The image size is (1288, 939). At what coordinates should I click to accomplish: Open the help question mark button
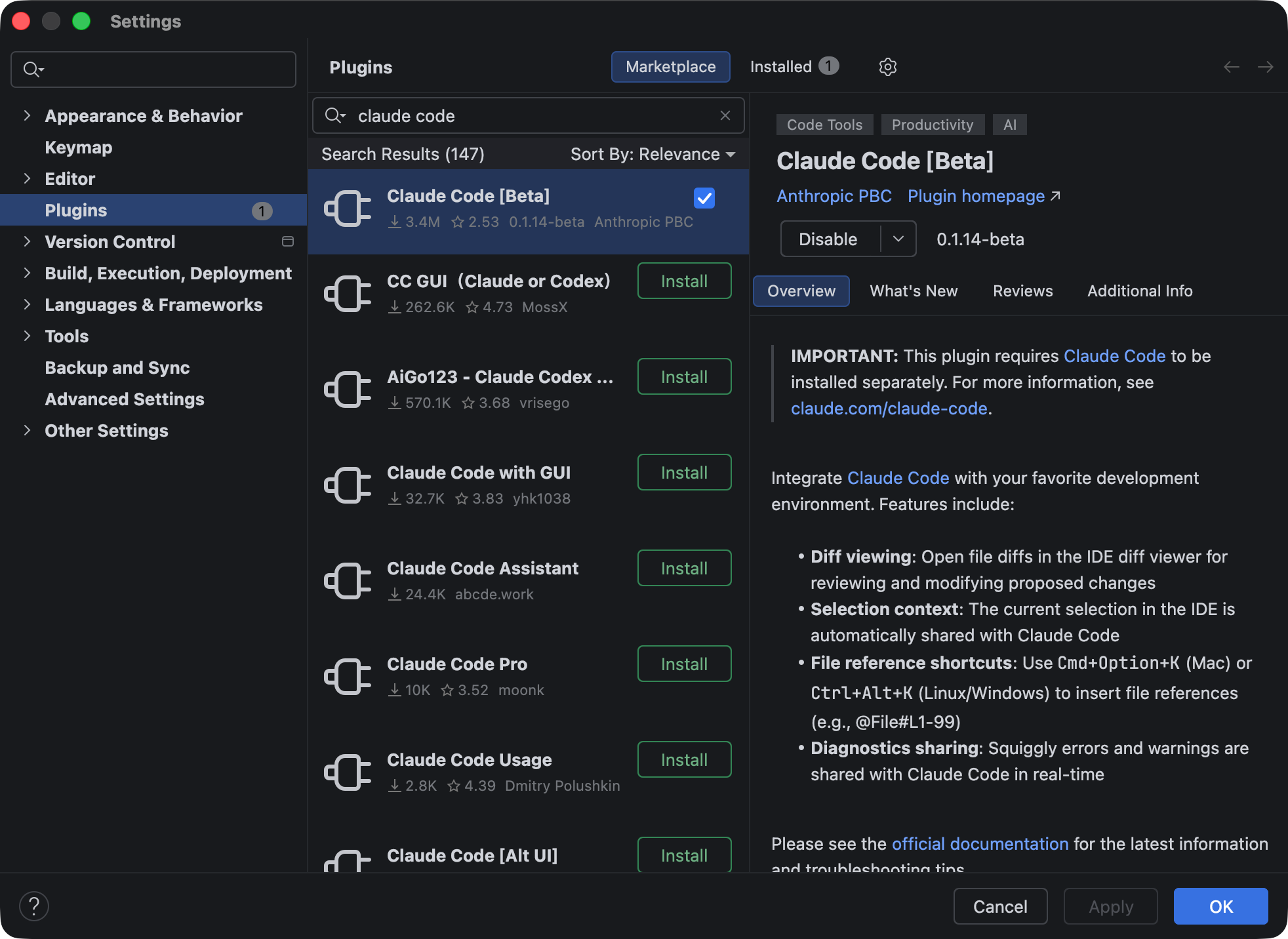pyautogui.click(x=34, y=906)
